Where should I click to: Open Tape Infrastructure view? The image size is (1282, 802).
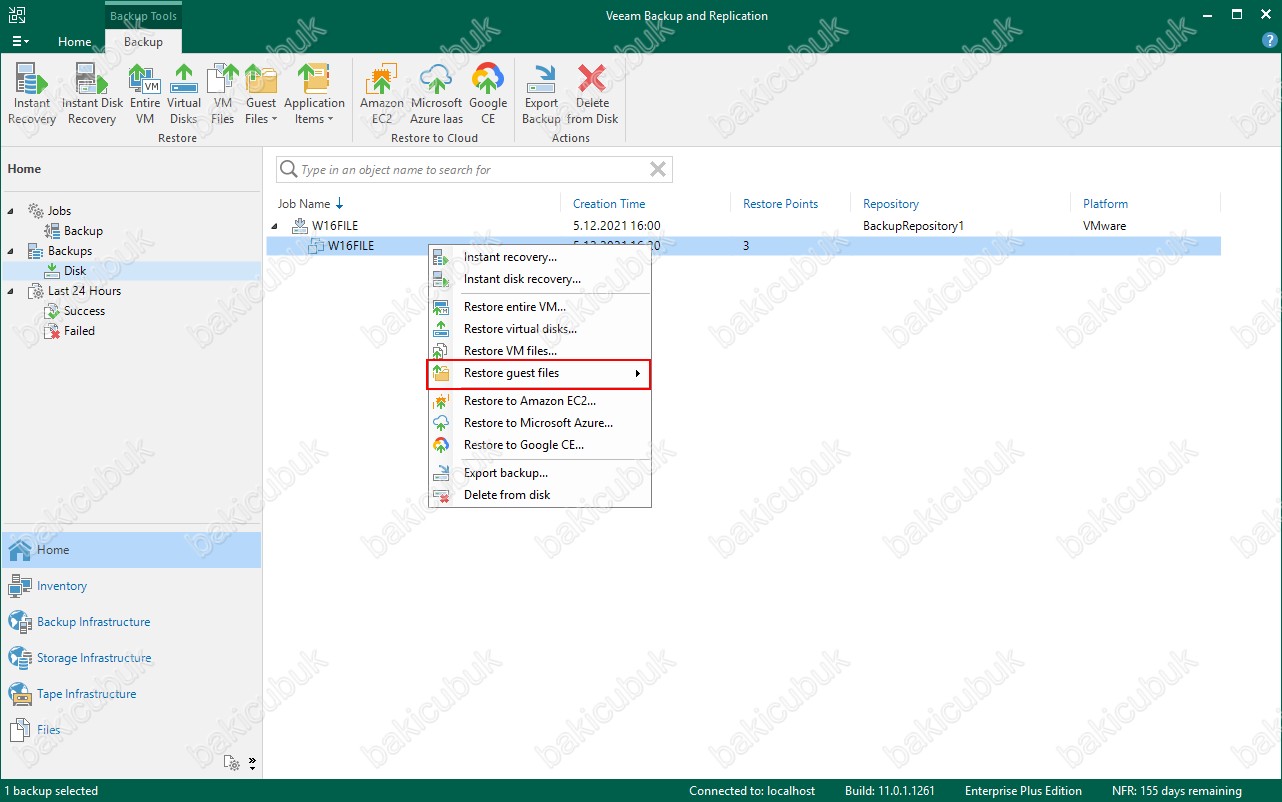pyautogui.click(x=131, y=694)
